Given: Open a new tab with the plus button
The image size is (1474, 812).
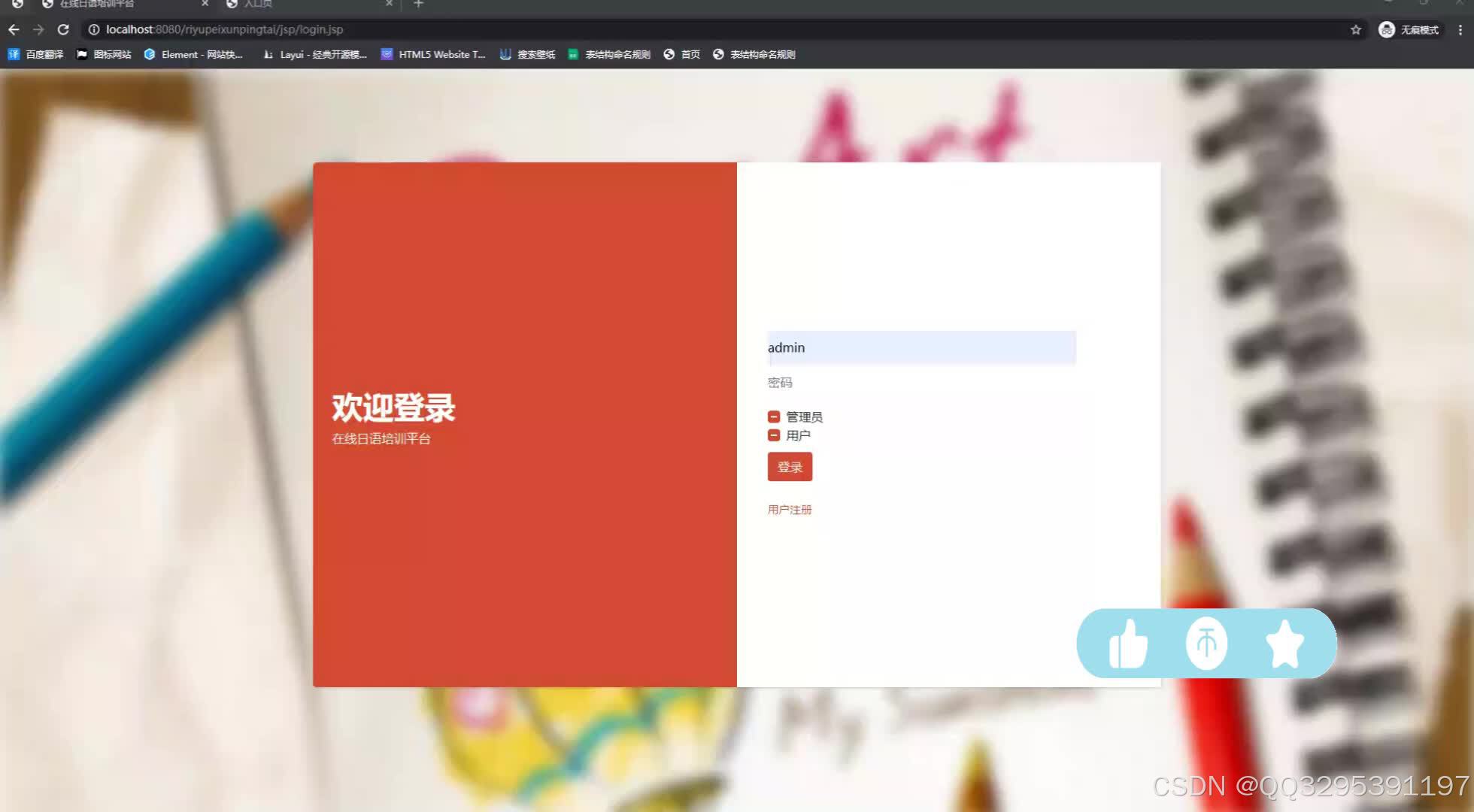Looking at the screenshot, I should [x=419, y=4].
